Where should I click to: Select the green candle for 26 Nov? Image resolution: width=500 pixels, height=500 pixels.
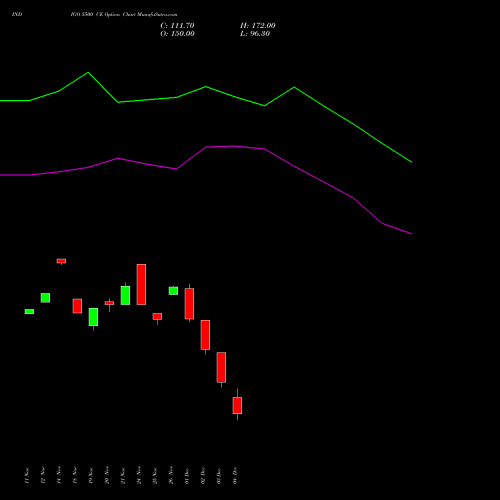tap(173, 291)
